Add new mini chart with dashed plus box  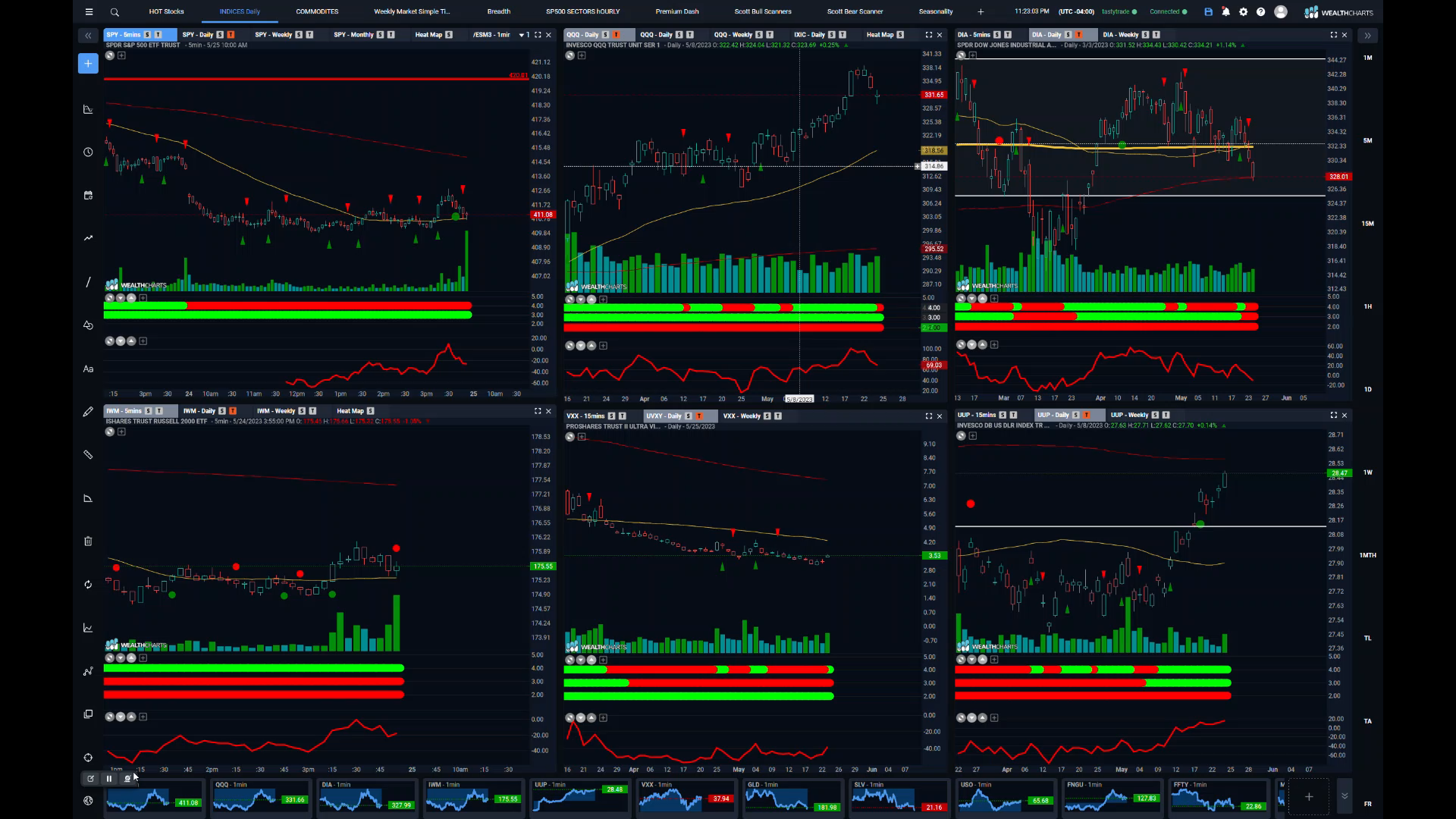coord(1309,796)
